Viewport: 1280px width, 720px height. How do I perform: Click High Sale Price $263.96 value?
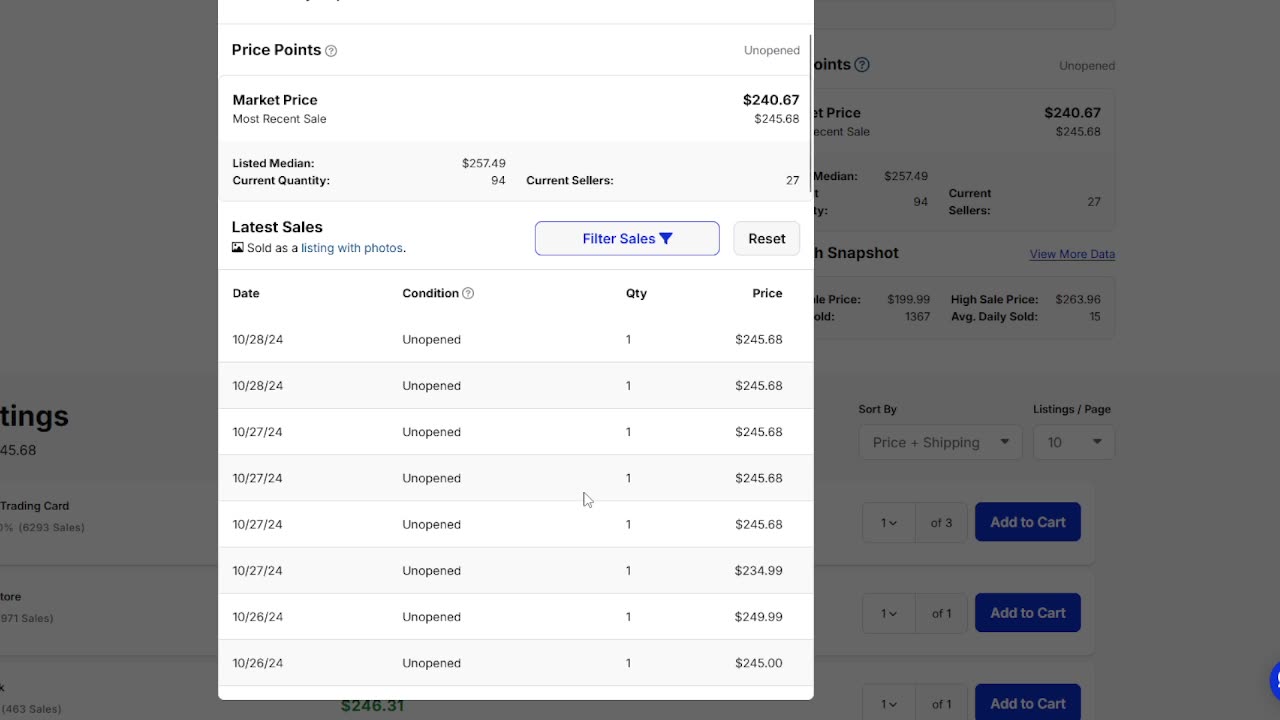1077,299
